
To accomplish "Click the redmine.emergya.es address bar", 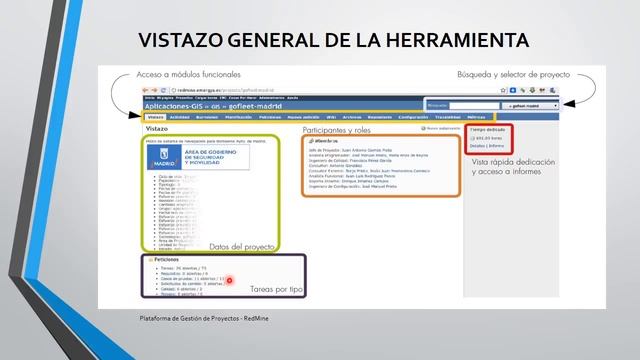I will click(226, 90).
